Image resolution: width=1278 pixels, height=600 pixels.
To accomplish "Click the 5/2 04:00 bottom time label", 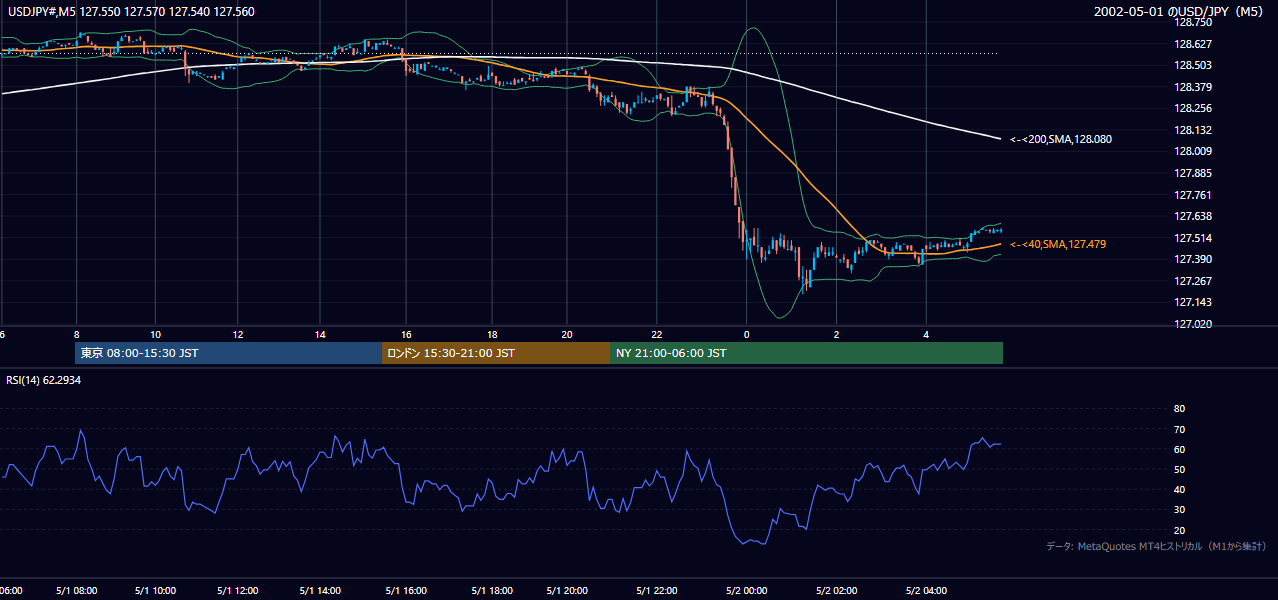I will pos(925,591).
